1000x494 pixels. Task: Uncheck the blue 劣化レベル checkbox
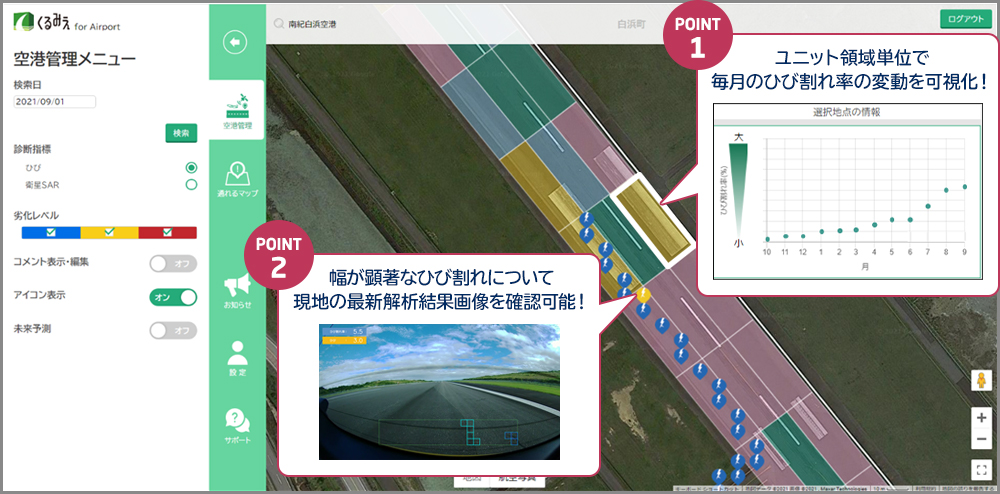pyautogui.click(x=51, y=232)
